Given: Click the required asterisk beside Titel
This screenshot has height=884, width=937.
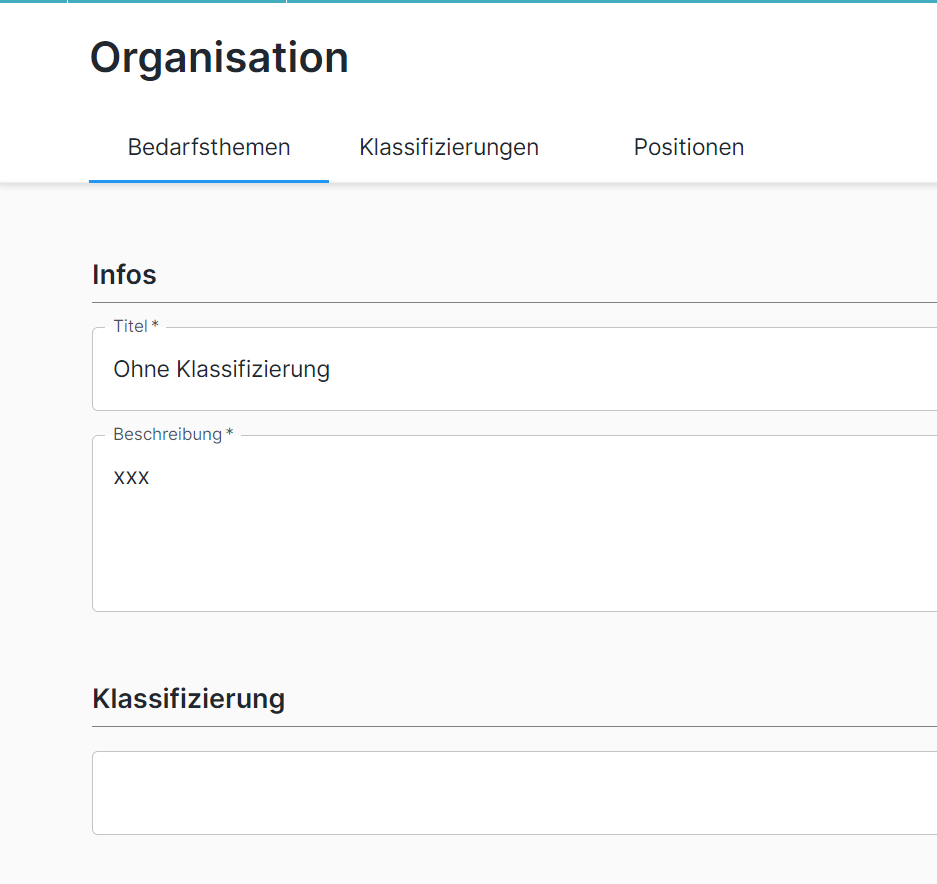Looking at the screenshot, I should 155,326.
